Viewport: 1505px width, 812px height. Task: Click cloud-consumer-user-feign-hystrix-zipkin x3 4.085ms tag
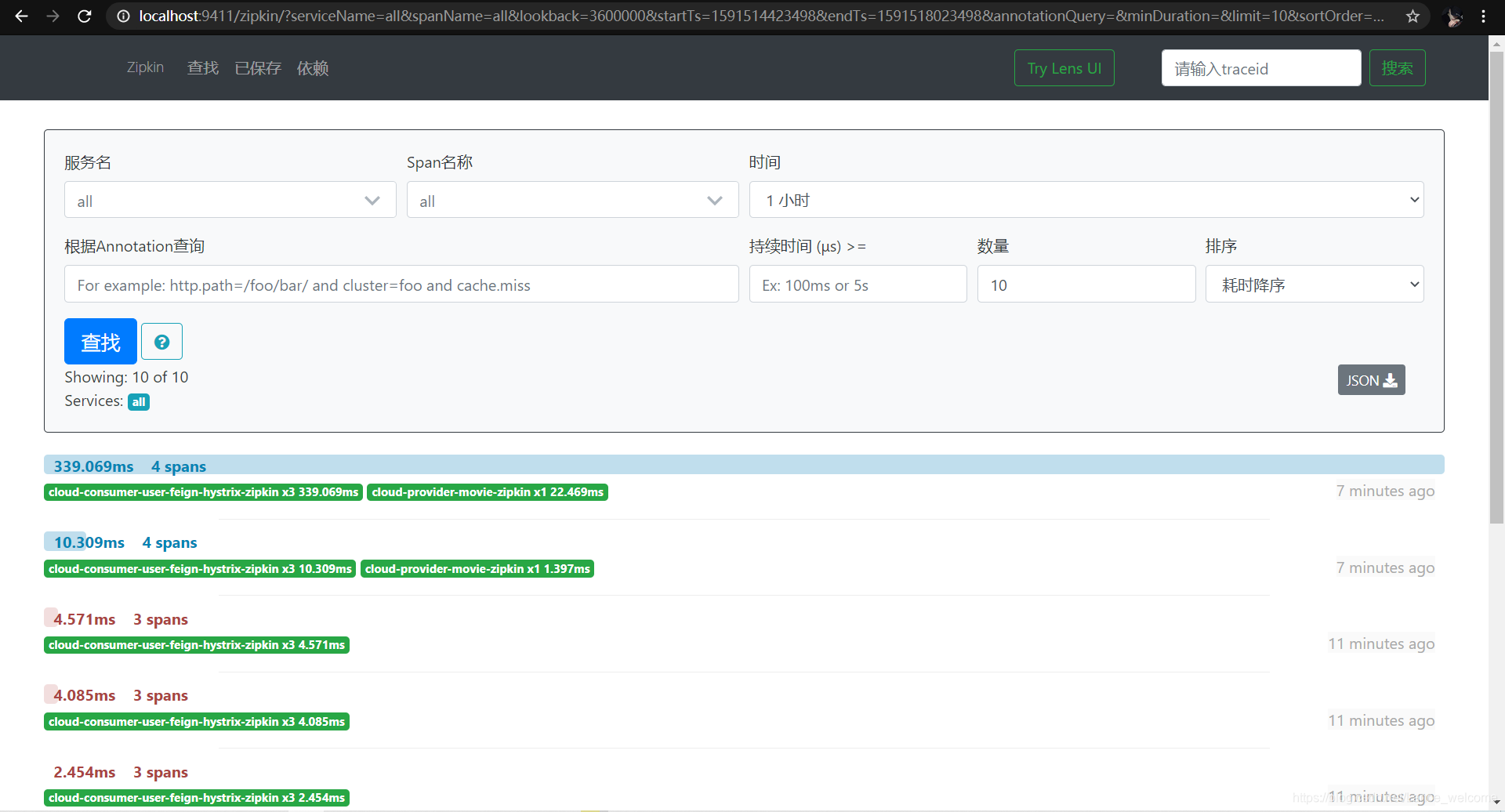197,722
